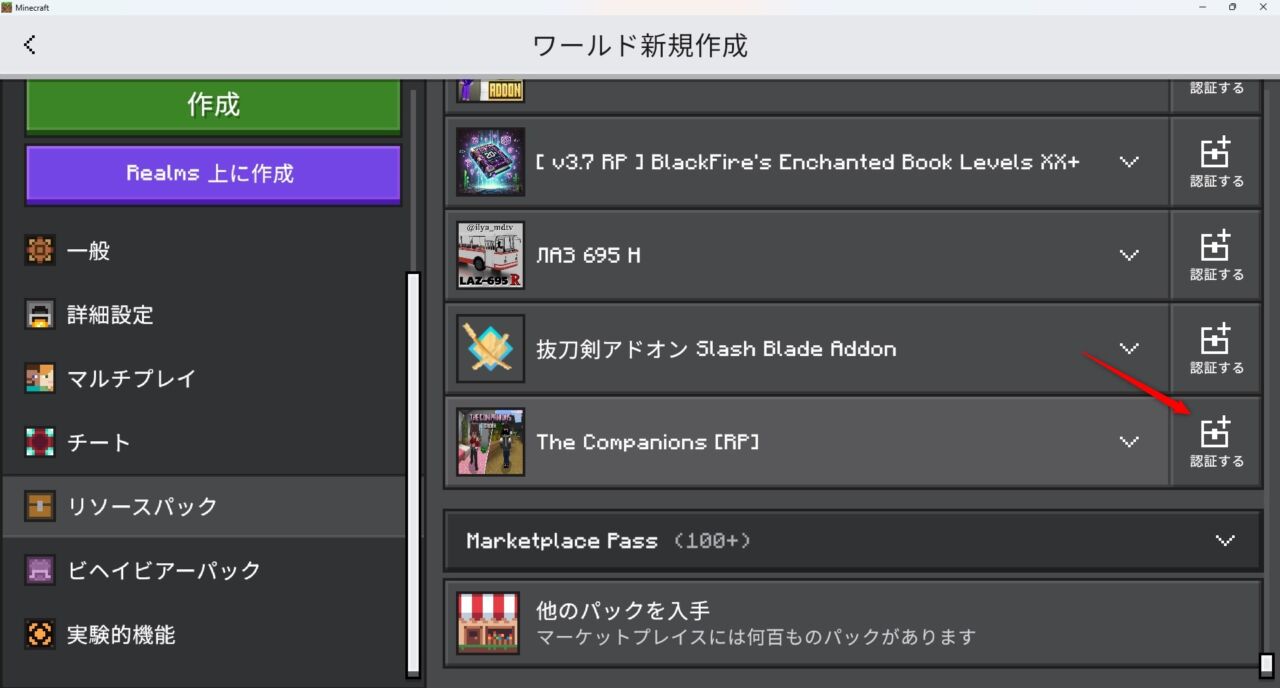This screenshot has height=688, width=1280.
Task: Click the Slash Blade Addon thumbnail
Action: pos(490,348)
